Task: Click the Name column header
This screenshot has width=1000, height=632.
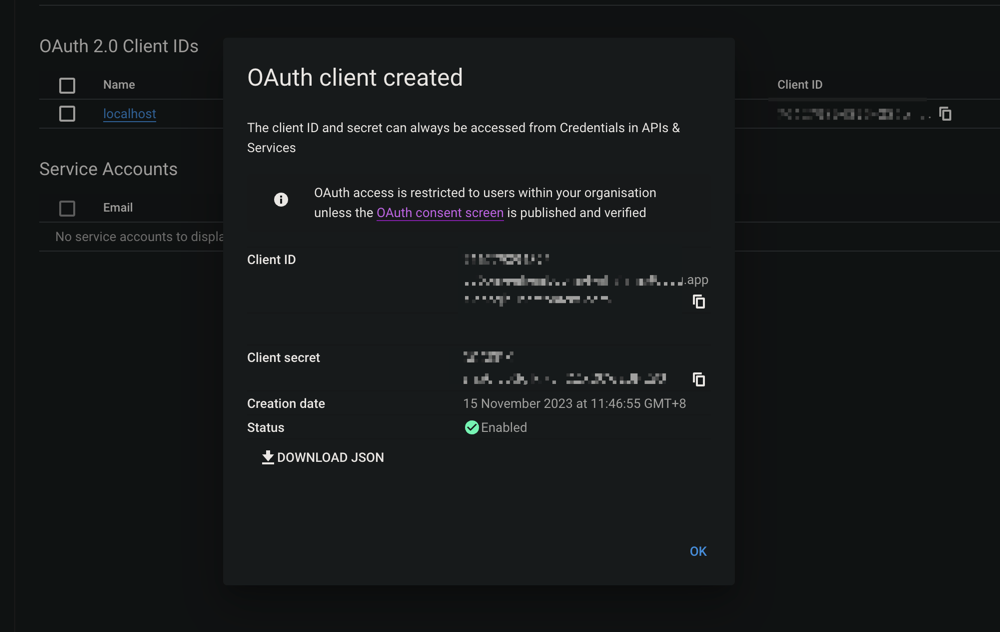Action: point(119,85)
